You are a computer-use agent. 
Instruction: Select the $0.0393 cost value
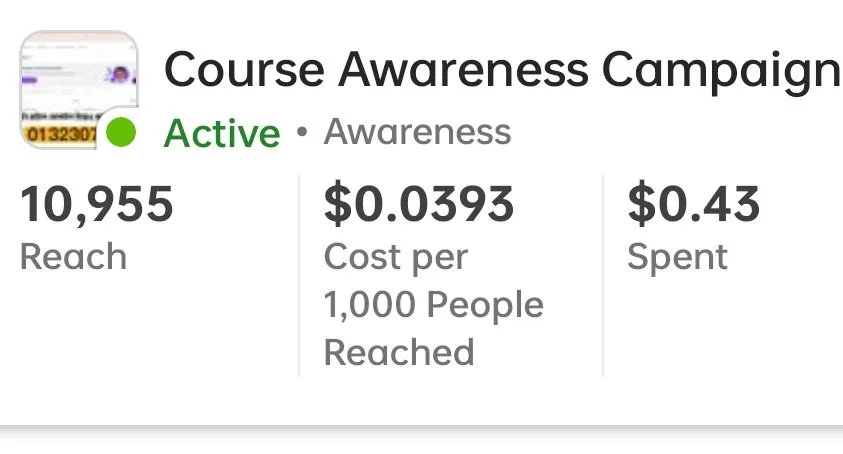(419, 204)
